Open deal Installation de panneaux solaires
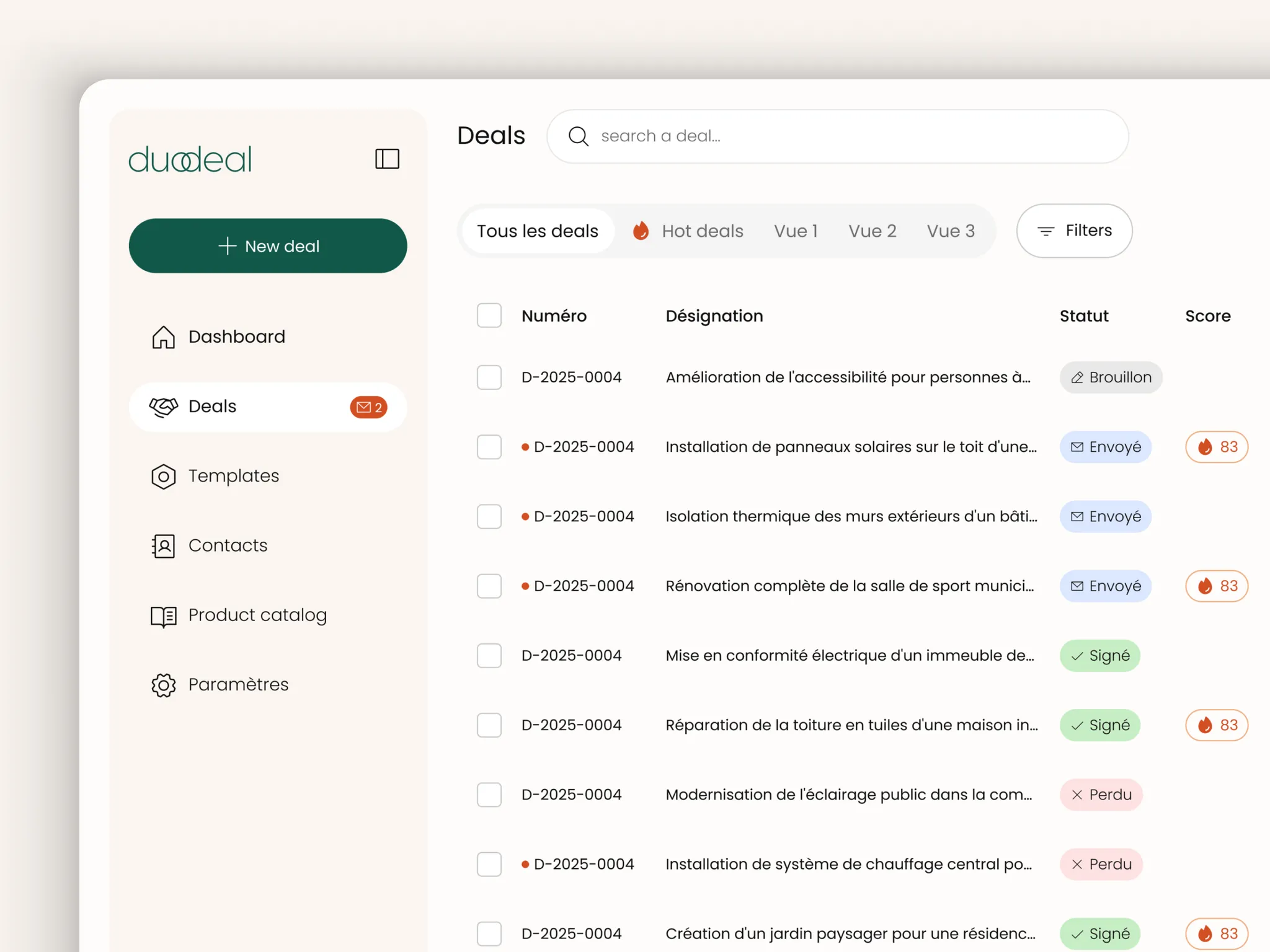This screenshot has width=1270, height=952. (851, 447)
